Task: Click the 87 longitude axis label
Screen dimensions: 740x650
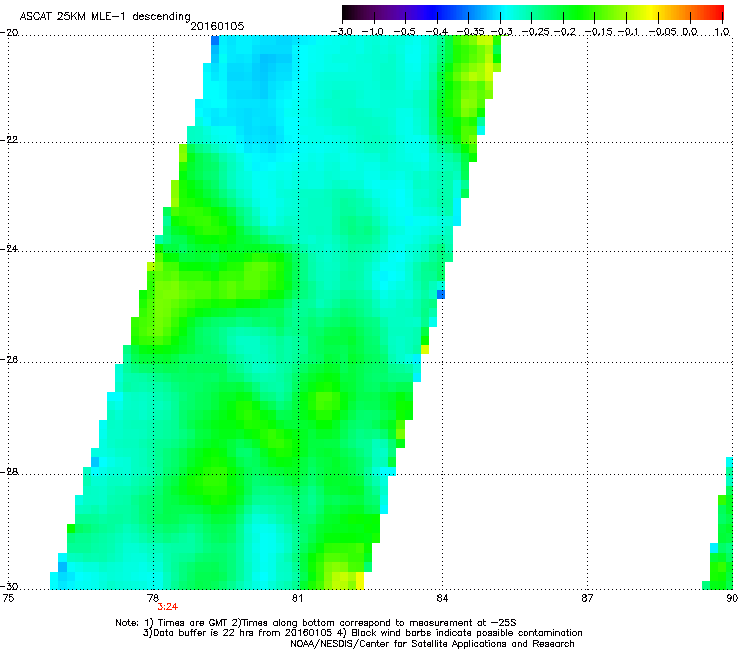Action: point(587,598)
